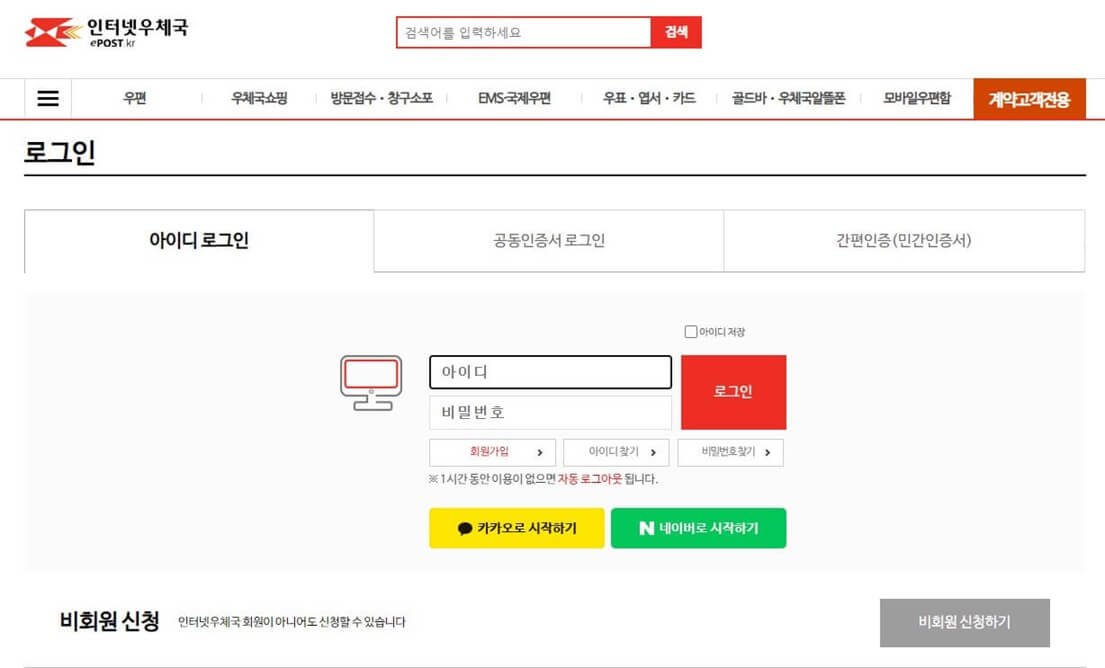Click the 비밀번호 input field
The width and height of the screenshot is (1105, 668).
550,413
